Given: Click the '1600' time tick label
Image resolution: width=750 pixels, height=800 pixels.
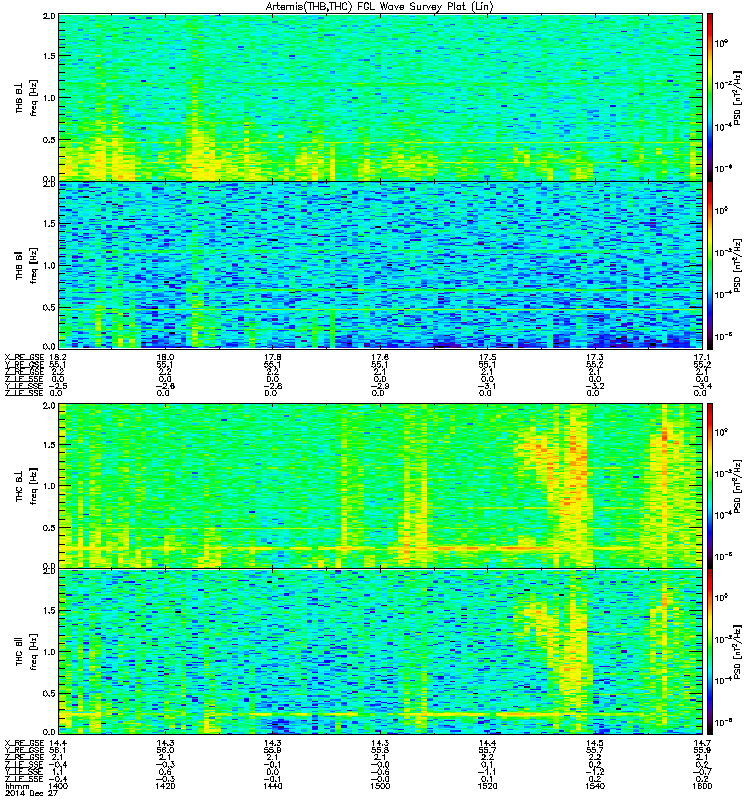Looking at the screenshot, I should (x=702, y=786).
